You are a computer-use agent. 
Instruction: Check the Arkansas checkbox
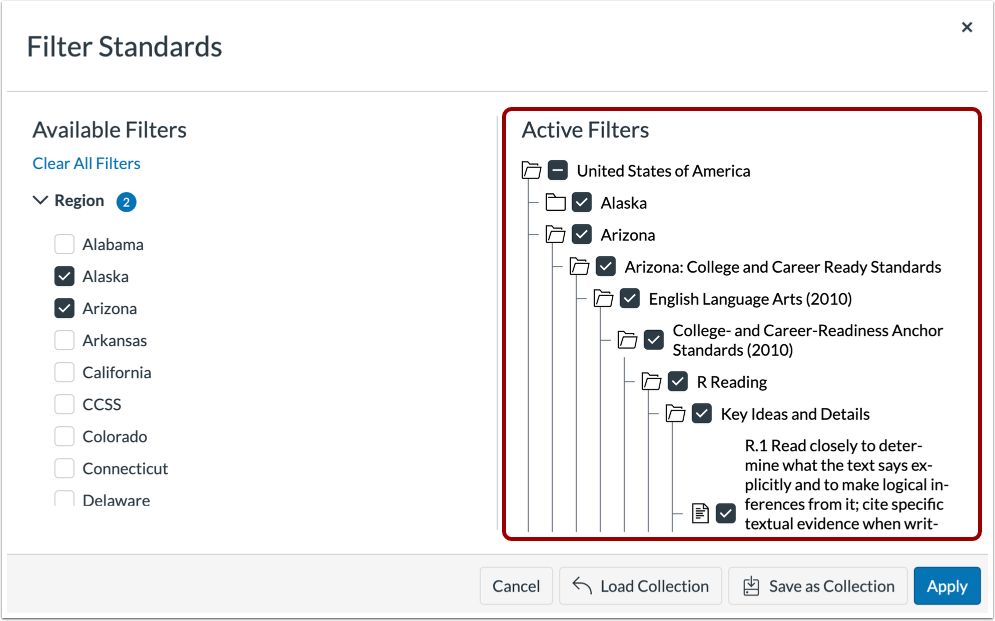point(64,340)
